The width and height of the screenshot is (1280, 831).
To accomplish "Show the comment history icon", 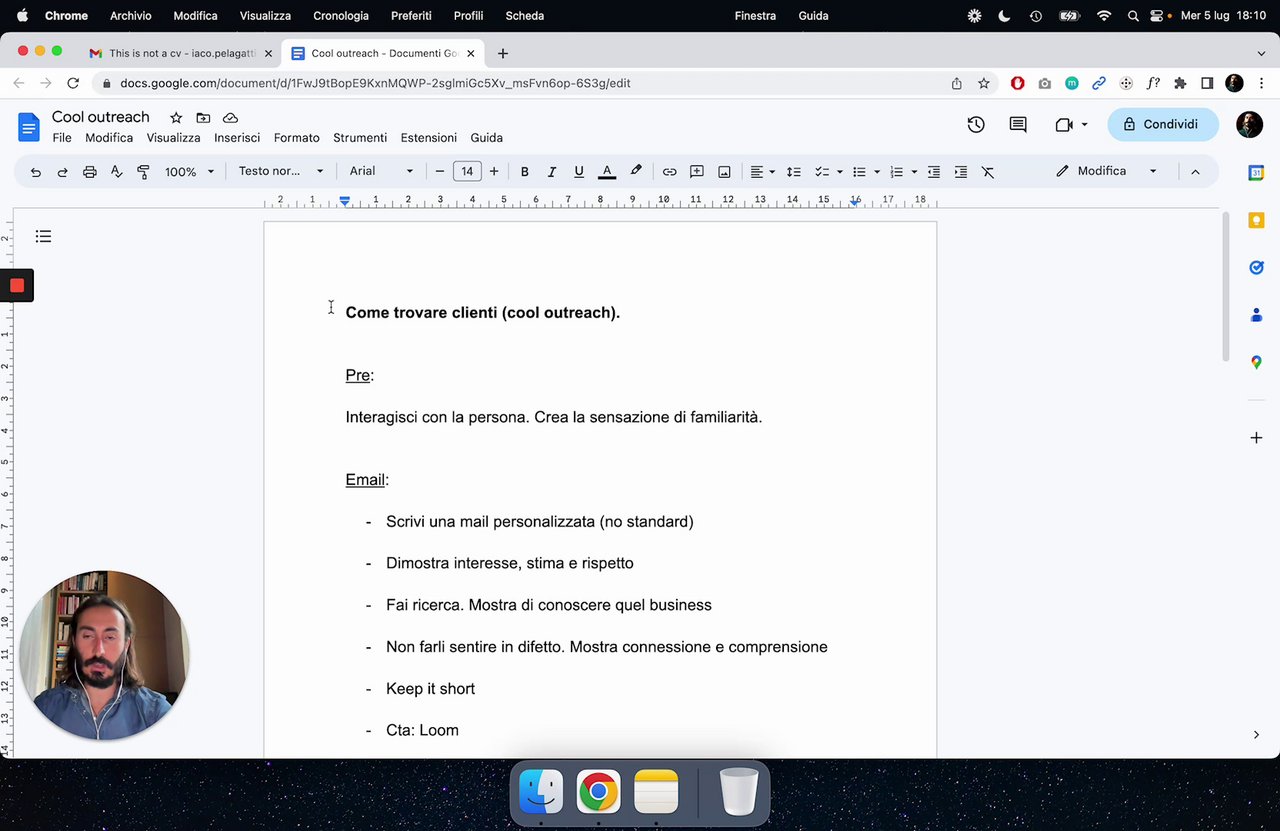I will point(1018,124).
